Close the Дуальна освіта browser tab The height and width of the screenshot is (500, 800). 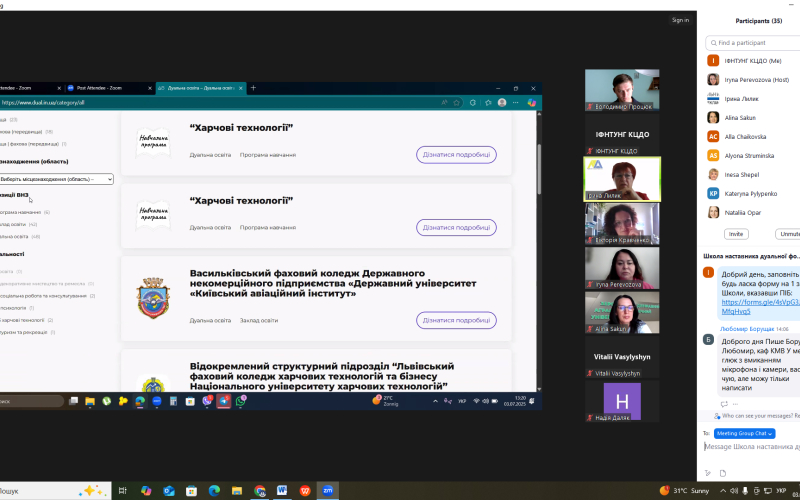click(x=241, y=88)
